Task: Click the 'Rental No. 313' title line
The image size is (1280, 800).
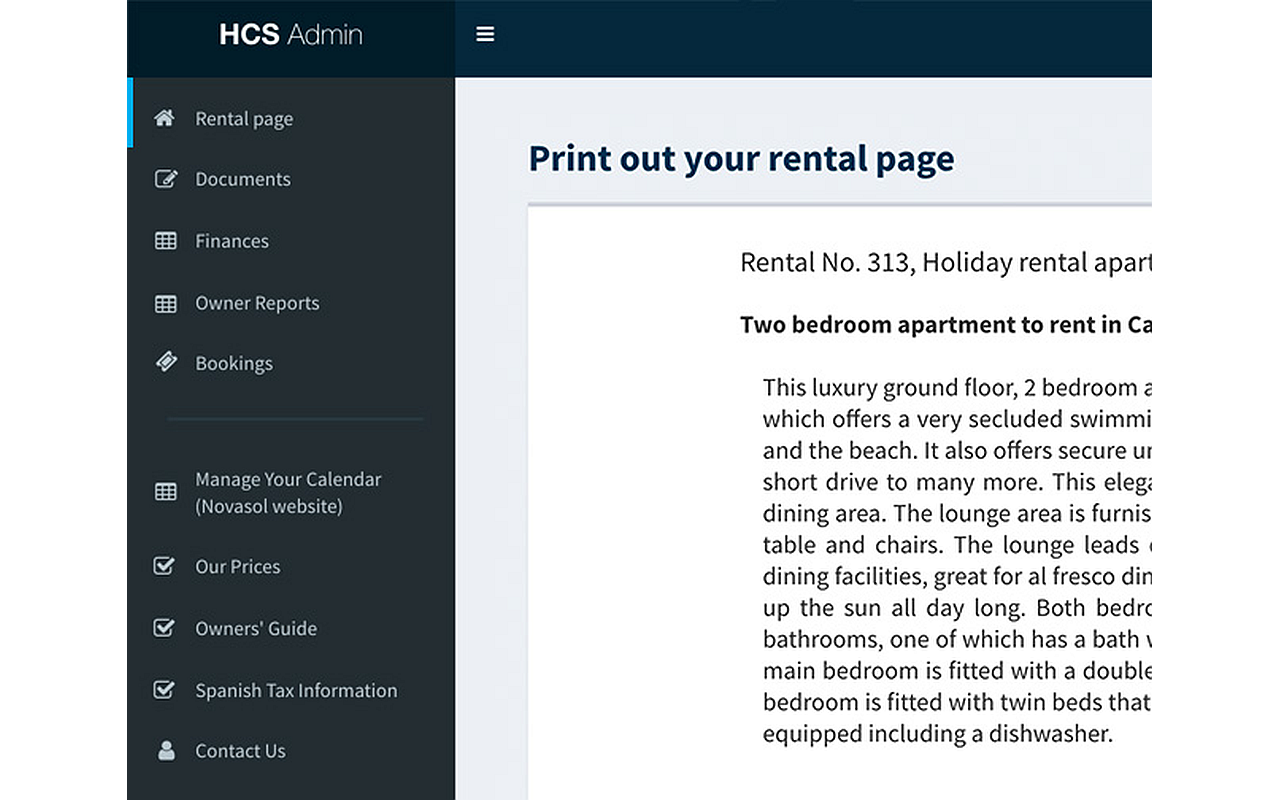Action: pos(946,263)
